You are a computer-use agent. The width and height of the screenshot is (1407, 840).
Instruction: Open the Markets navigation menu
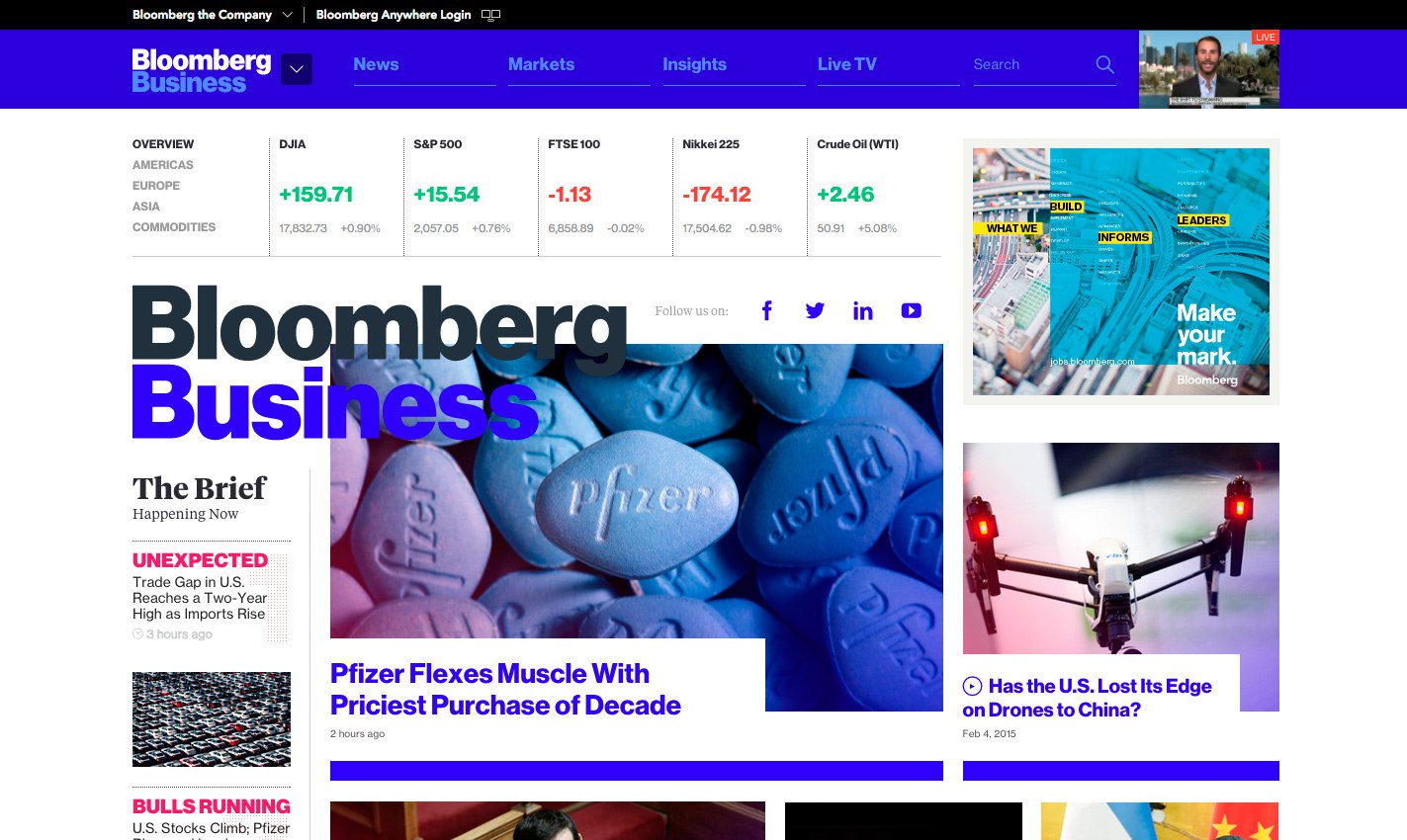541,64
